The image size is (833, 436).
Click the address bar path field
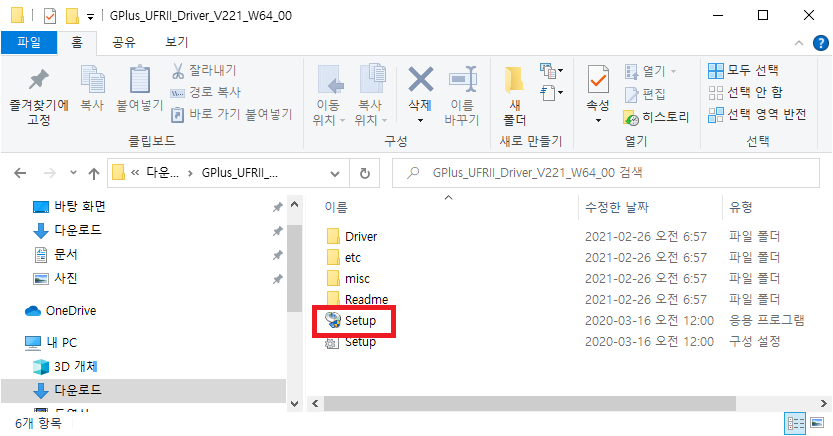tap(228, 173)
